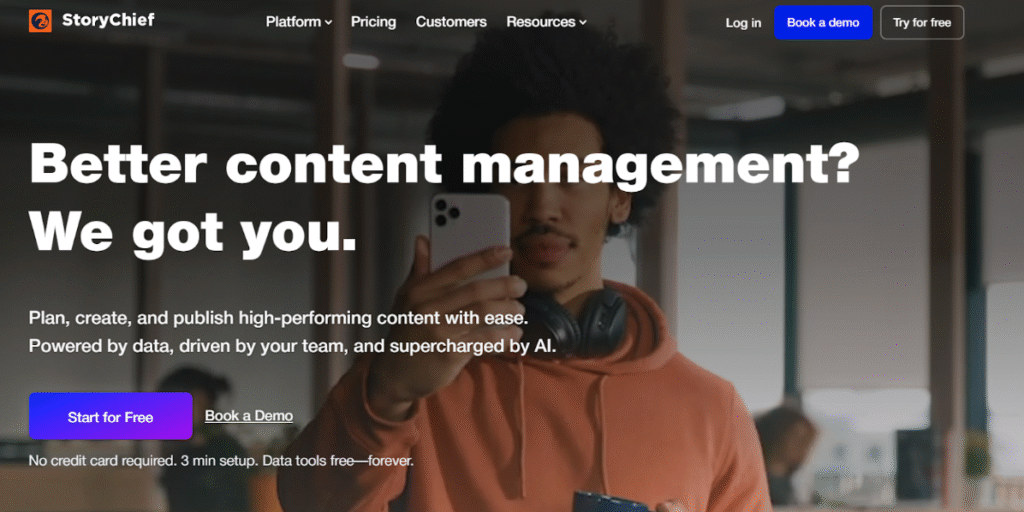This screenshot has width=1024, height=512.
Task: Click the orange StoryChief logo icon
Action: point(40,21)
